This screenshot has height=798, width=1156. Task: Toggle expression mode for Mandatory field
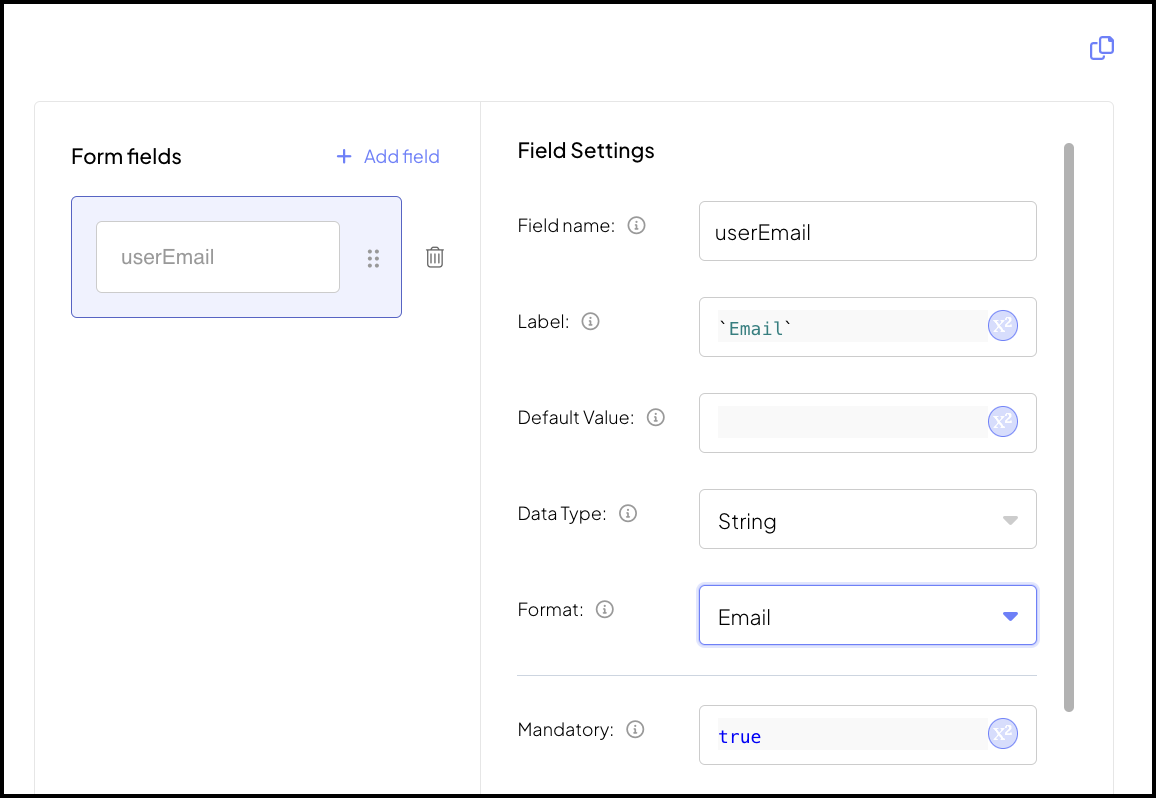coord(1003,734)
